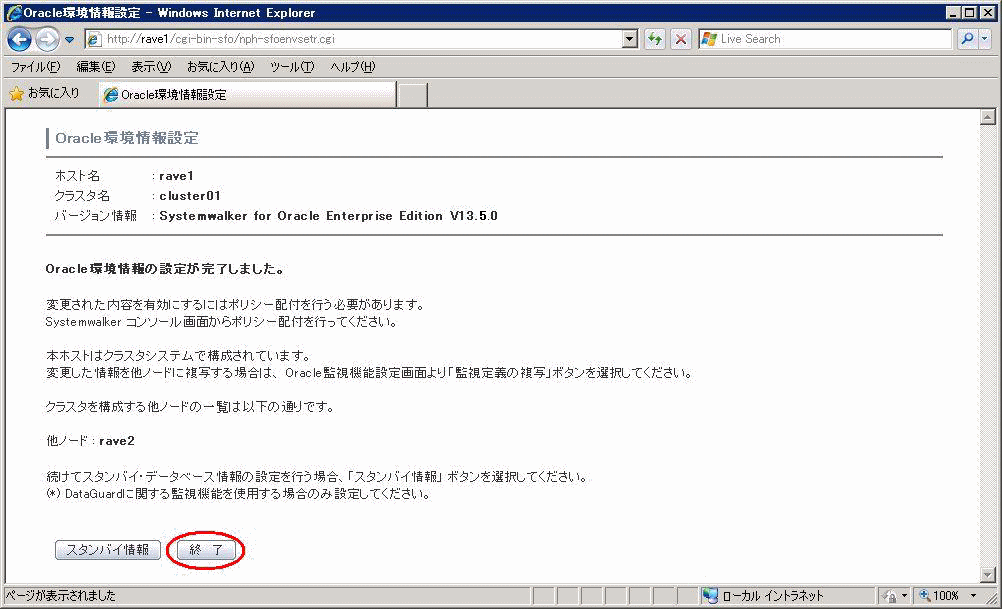Minimize the Internet Explorer window
Screen dimensions: 1003x609
[x=954, y=12]
